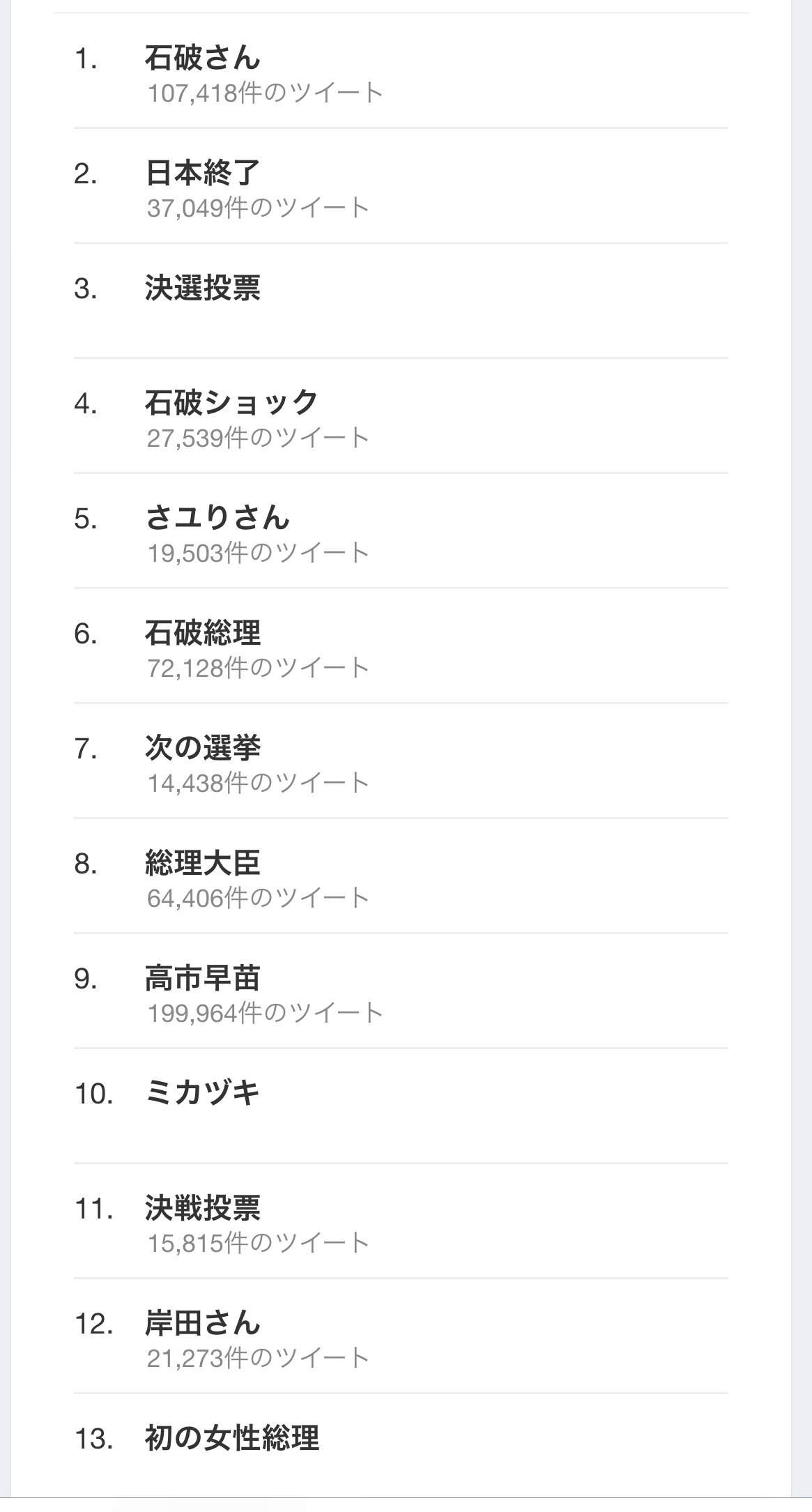Open the 石破さん trending topic
Image resolution: width=812 pixels, height=1512 pixels.
click(x=202, y=58)
